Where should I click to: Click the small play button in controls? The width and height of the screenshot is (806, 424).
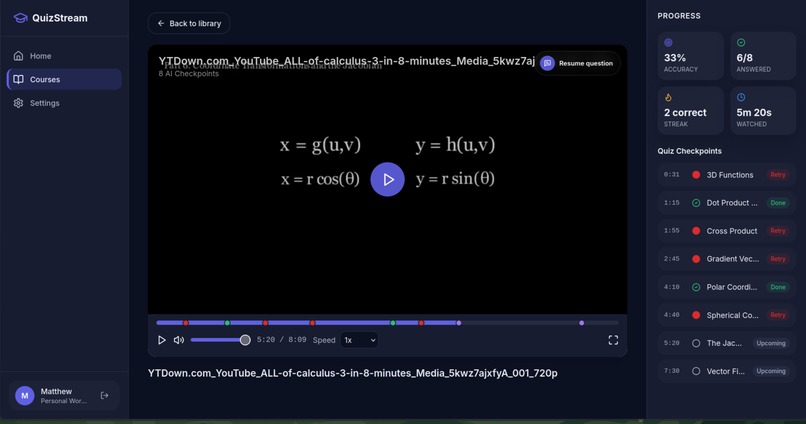(x=161, y=340)
